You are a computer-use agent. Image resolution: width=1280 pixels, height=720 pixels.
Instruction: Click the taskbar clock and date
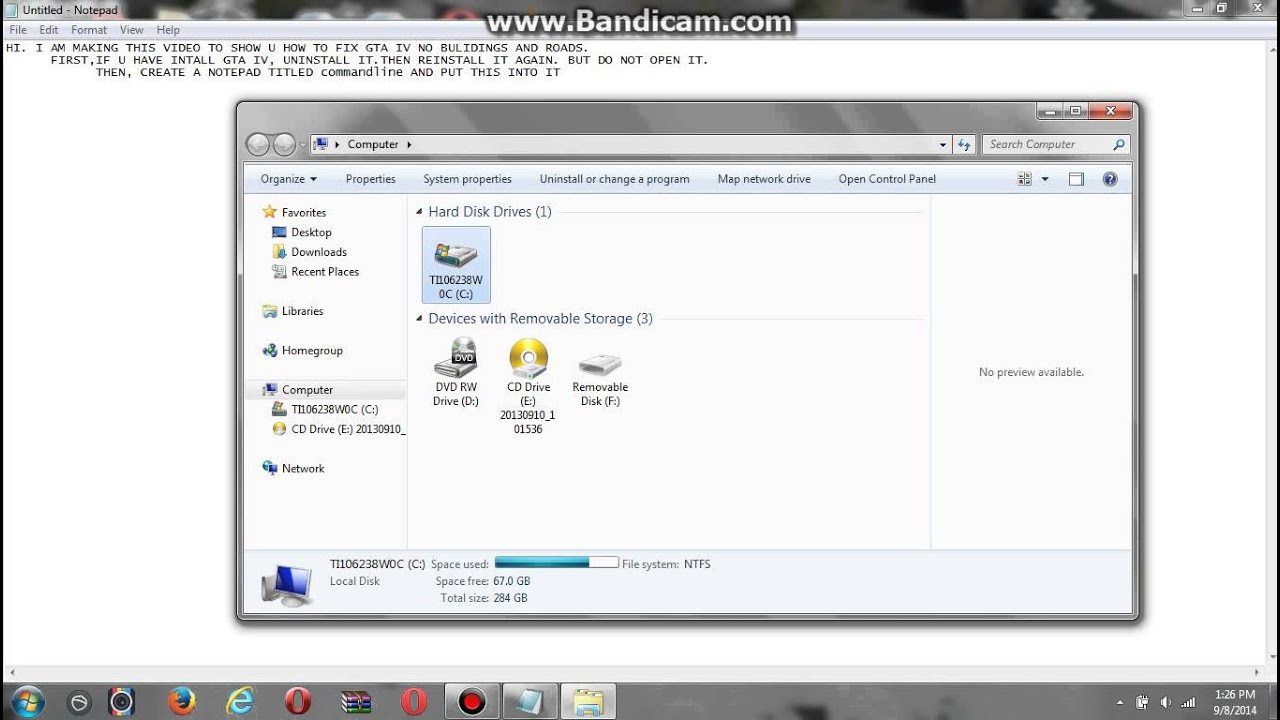(x=1235, y=702)
